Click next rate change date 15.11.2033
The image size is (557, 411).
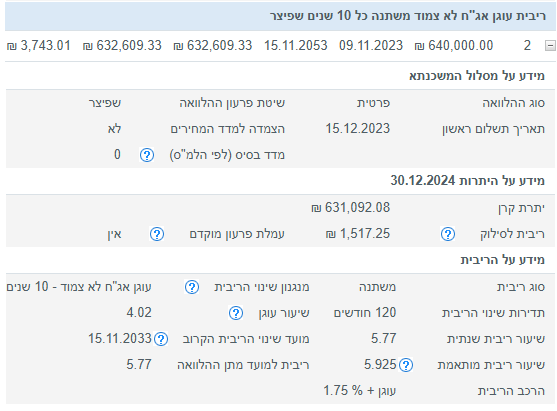click(x=120, y=339)
